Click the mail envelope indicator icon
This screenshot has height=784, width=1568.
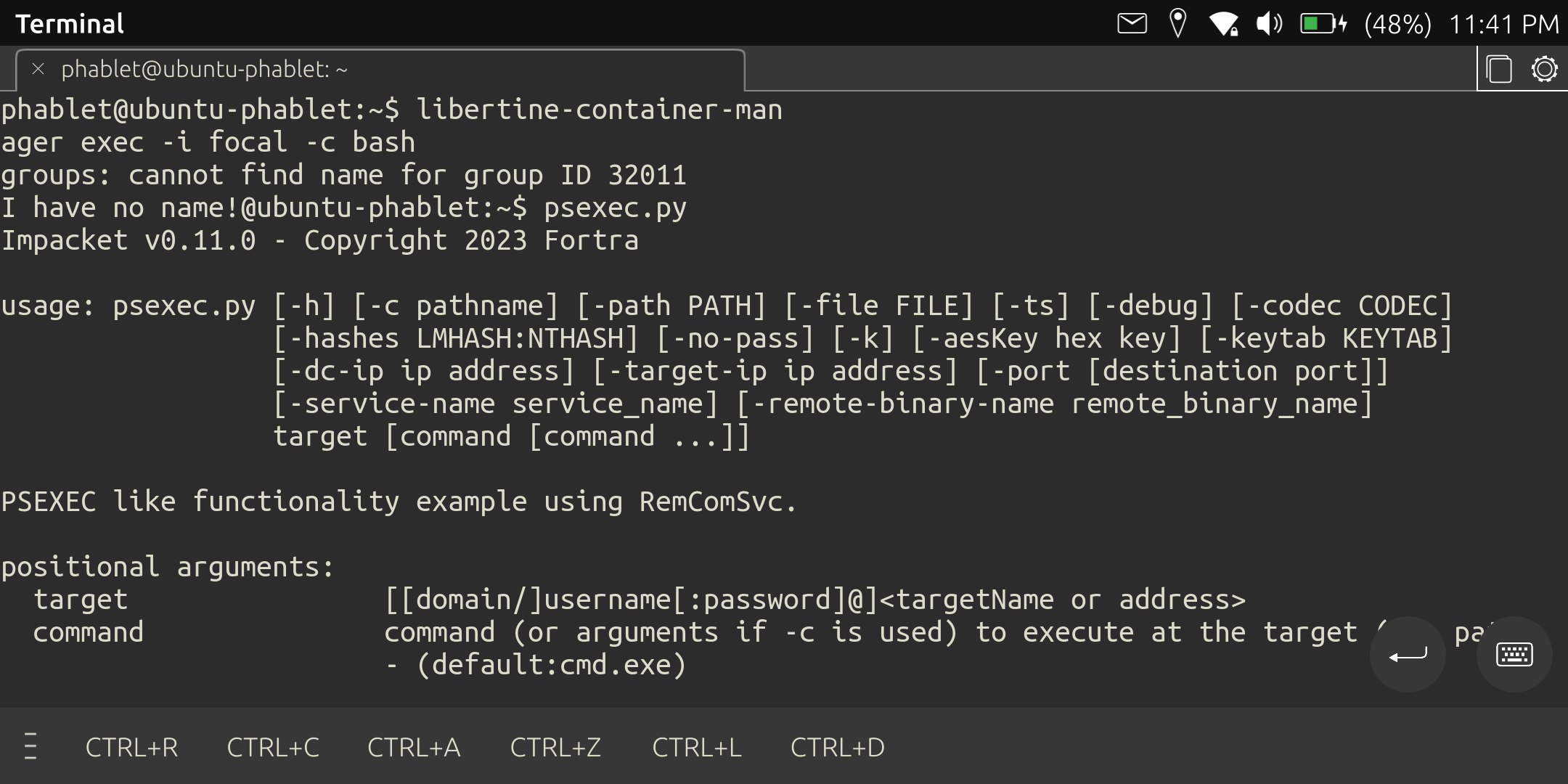point(1132,24)
